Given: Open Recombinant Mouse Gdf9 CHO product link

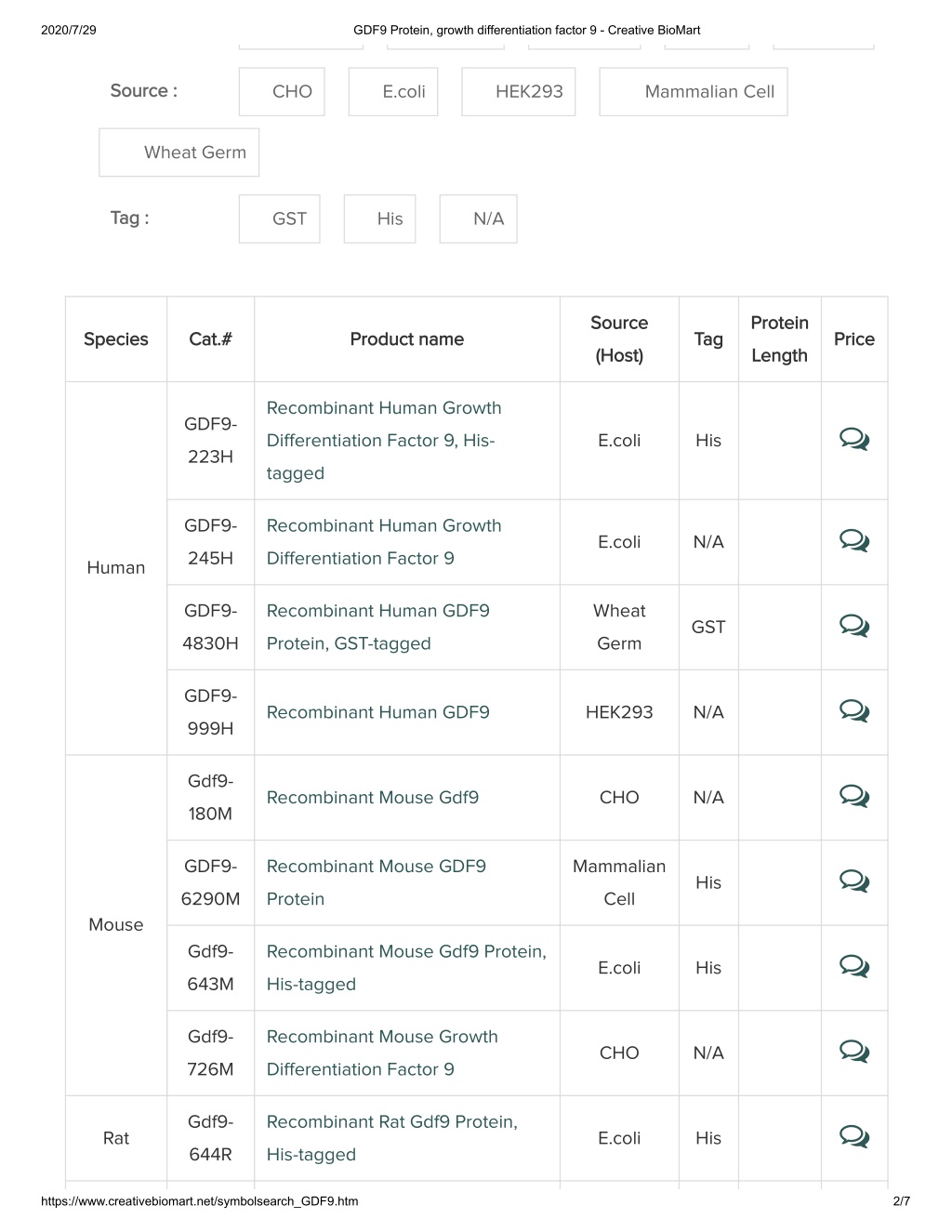Looking at the screenshot, I should (x=373, y=798).
